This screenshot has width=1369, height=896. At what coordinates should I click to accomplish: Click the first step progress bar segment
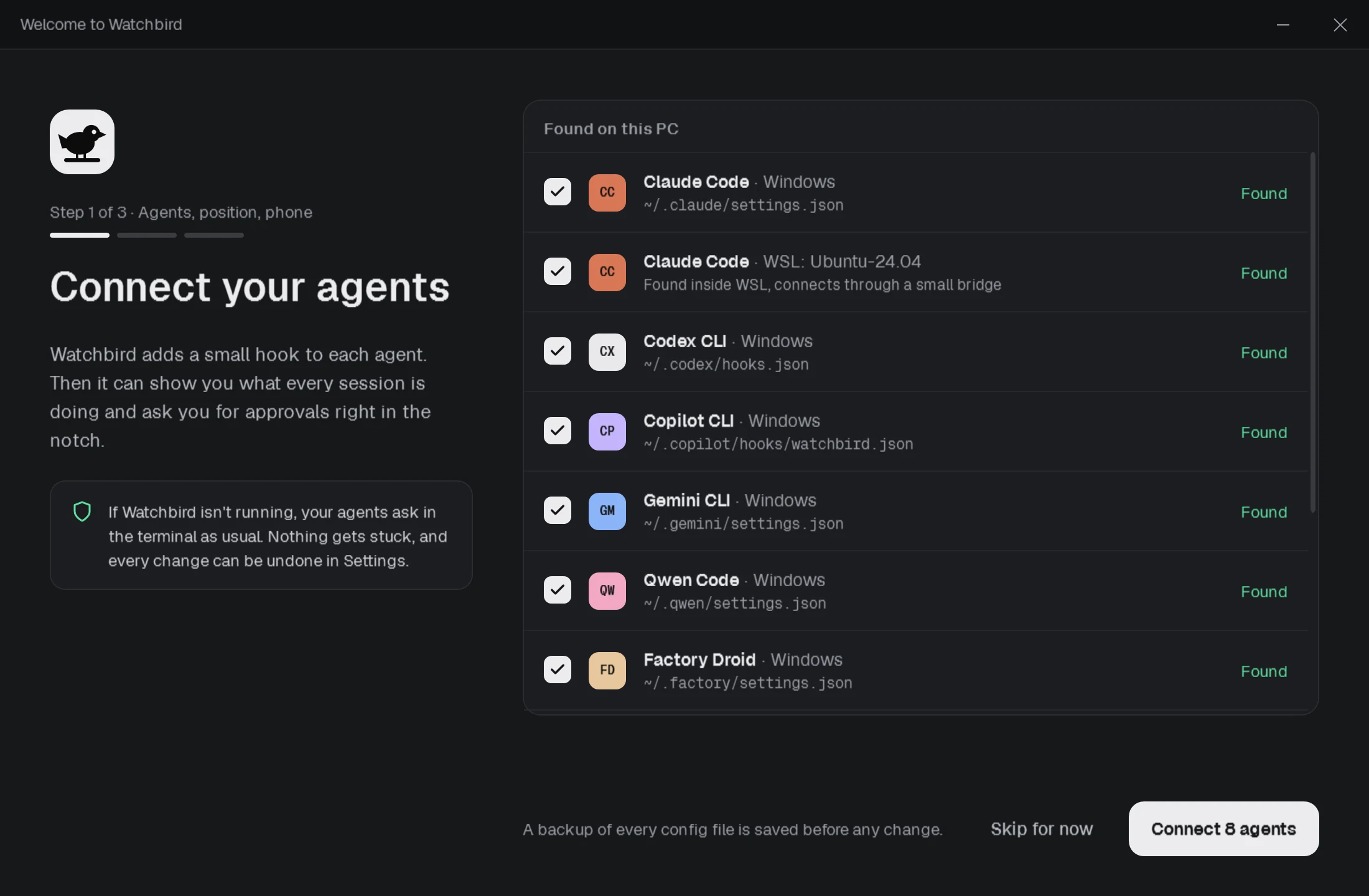pos(80,235)
